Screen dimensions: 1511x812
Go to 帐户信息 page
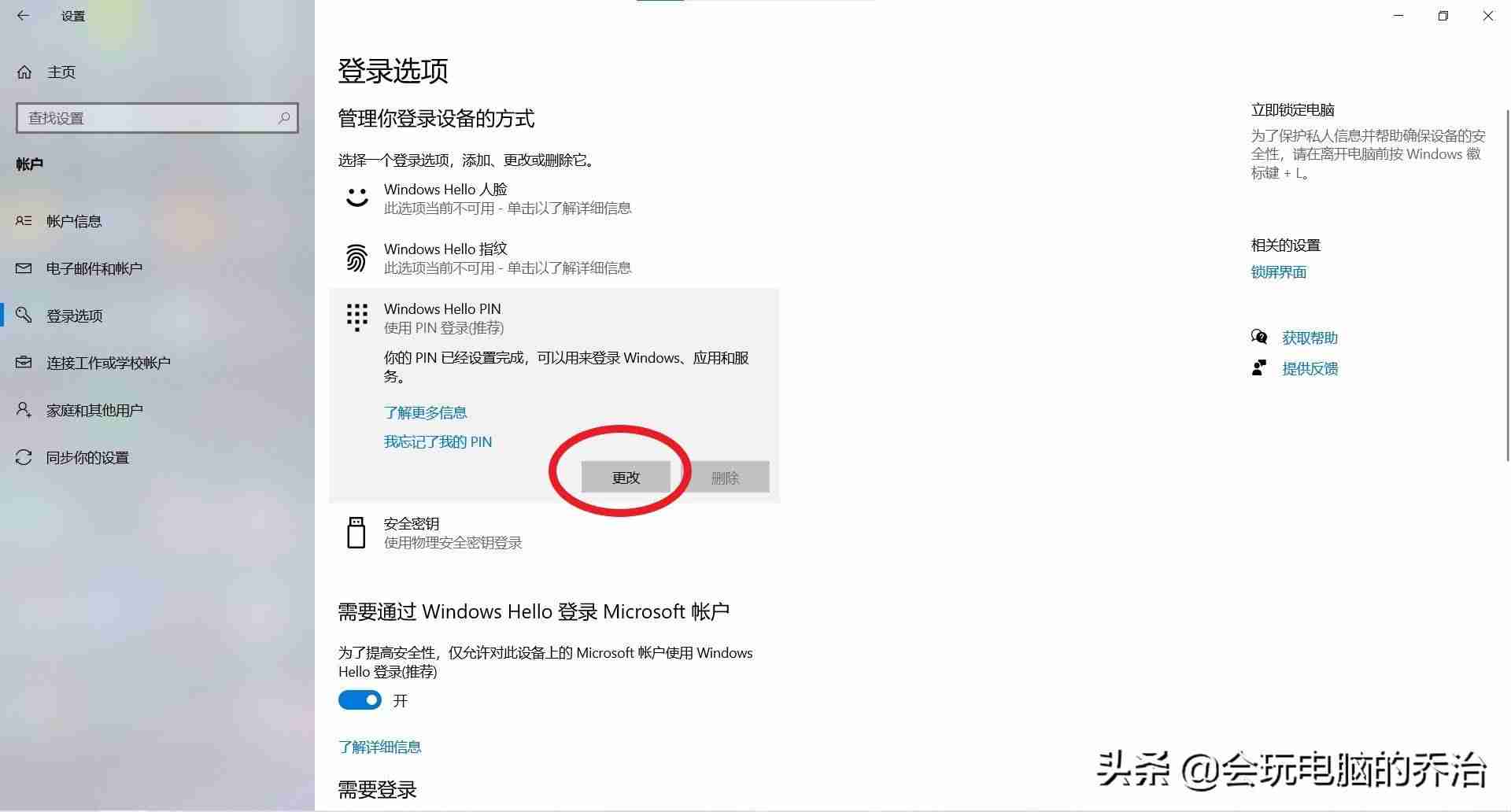tap(74, 221)
